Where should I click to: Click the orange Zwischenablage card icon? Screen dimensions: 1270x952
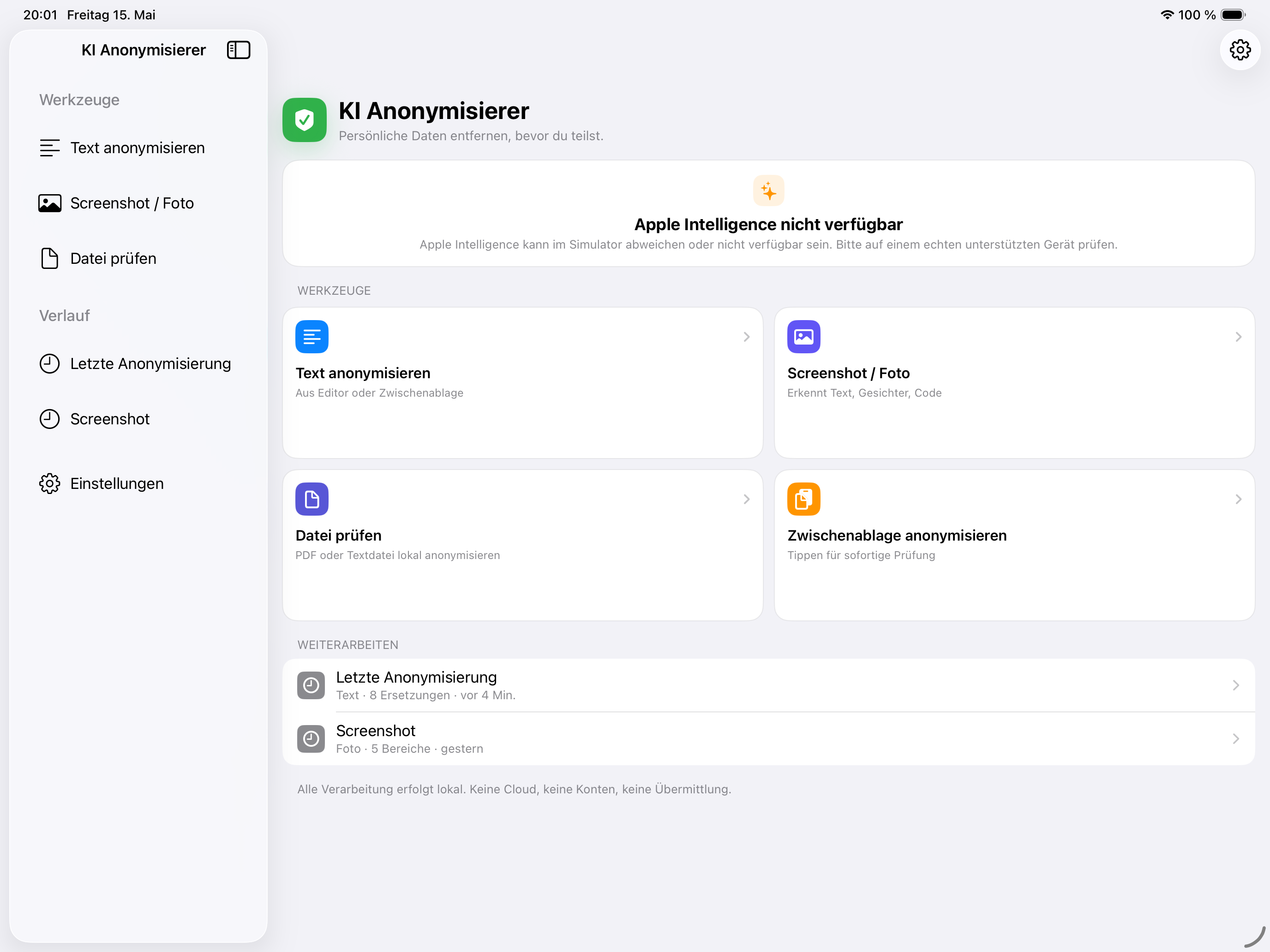pyautogui.click(x=803, y=499)
